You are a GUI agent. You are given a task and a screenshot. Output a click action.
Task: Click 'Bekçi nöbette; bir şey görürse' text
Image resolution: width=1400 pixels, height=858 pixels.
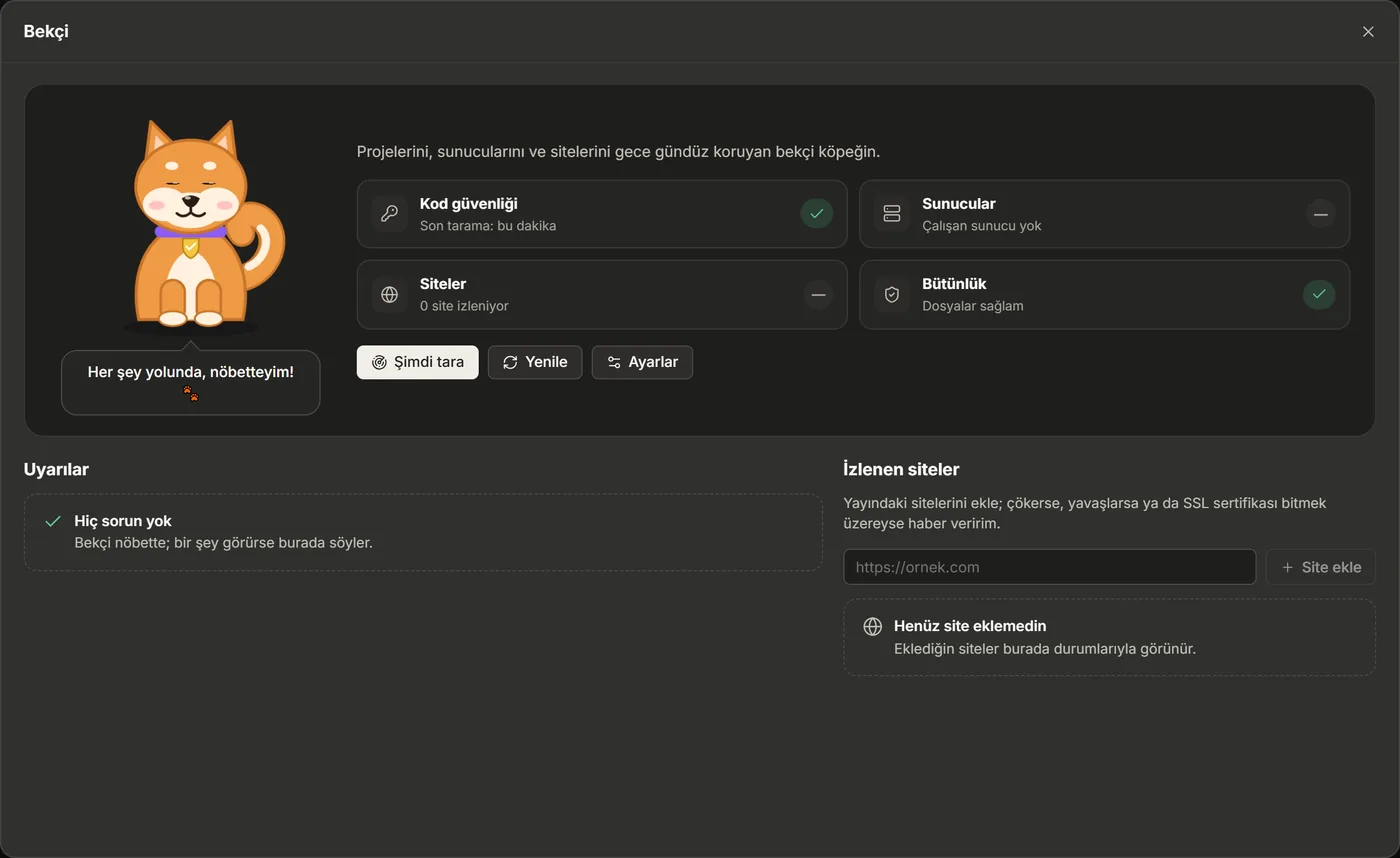coord(223,543)
